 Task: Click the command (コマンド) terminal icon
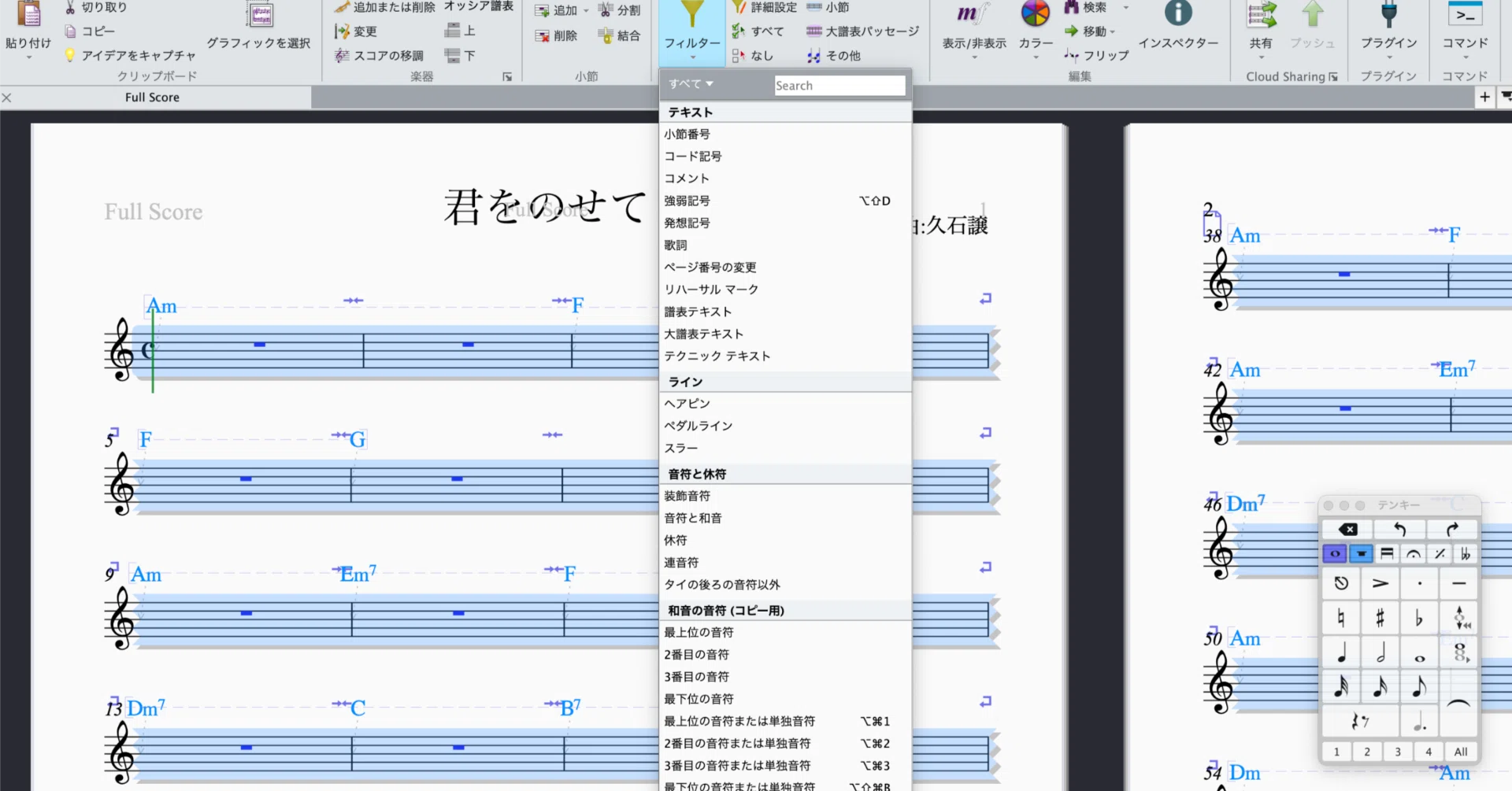pos(1465,13)
